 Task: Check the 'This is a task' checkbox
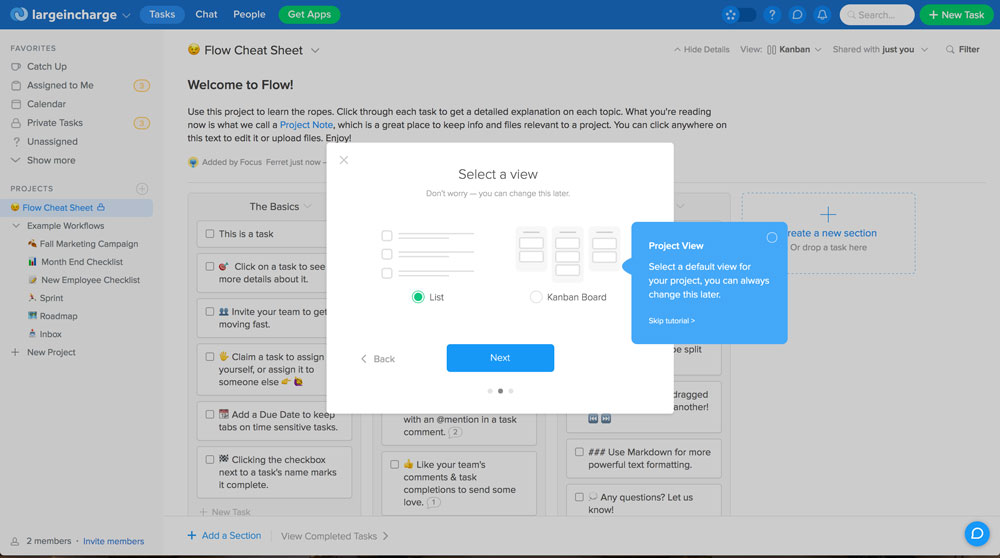[x=210, y=234]
